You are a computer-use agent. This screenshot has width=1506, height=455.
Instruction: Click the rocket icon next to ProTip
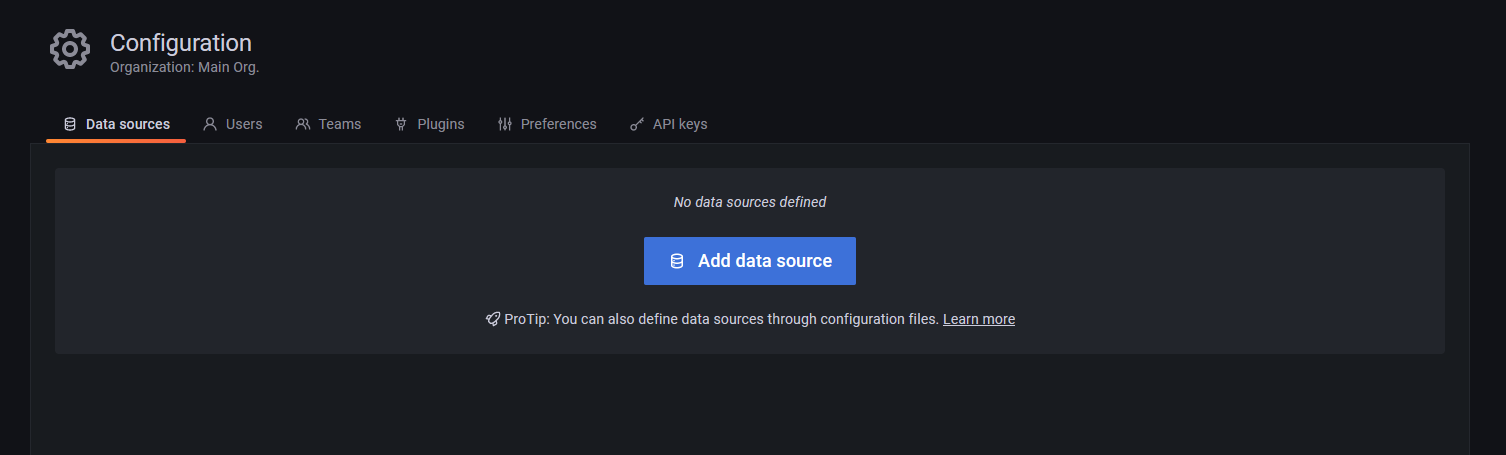click(492, 319)
